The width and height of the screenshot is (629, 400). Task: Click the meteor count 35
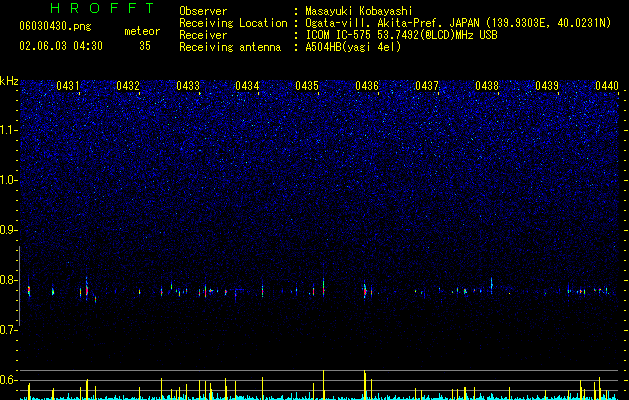click(145, 46)
